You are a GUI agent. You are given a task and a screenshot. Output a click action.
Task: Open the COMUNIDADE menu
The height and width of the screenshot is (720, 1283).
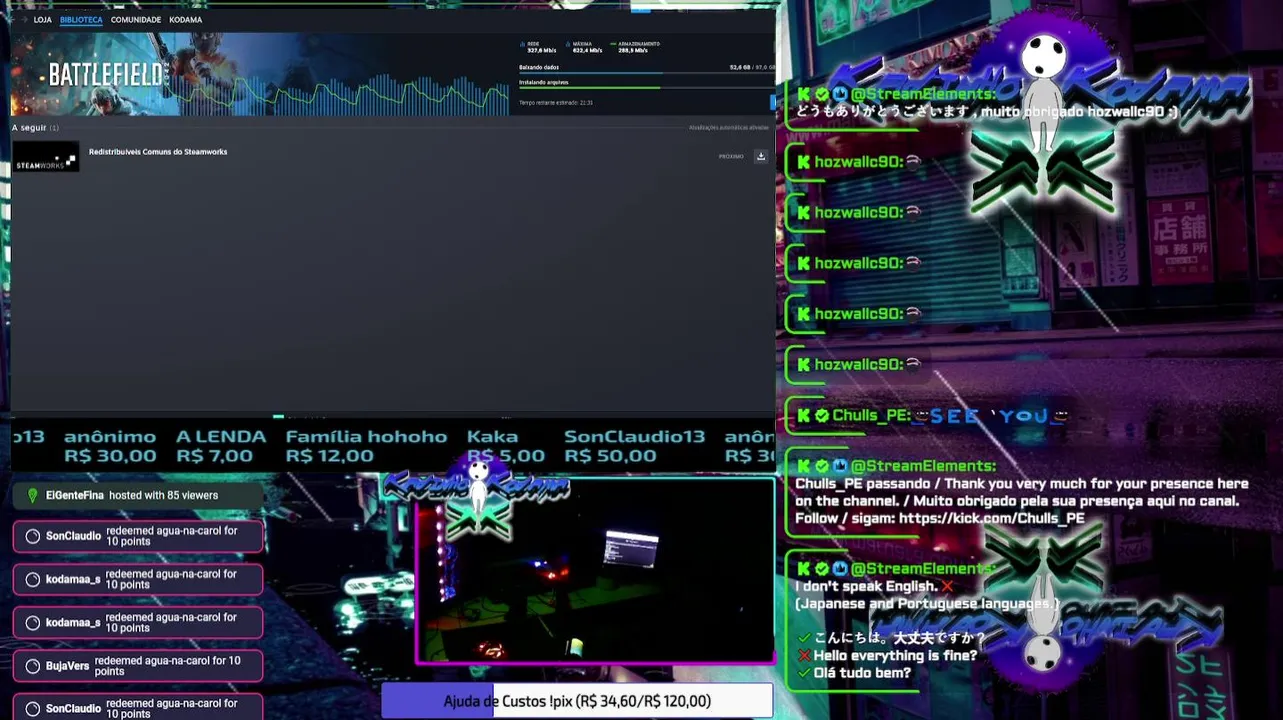coord(136,20)
